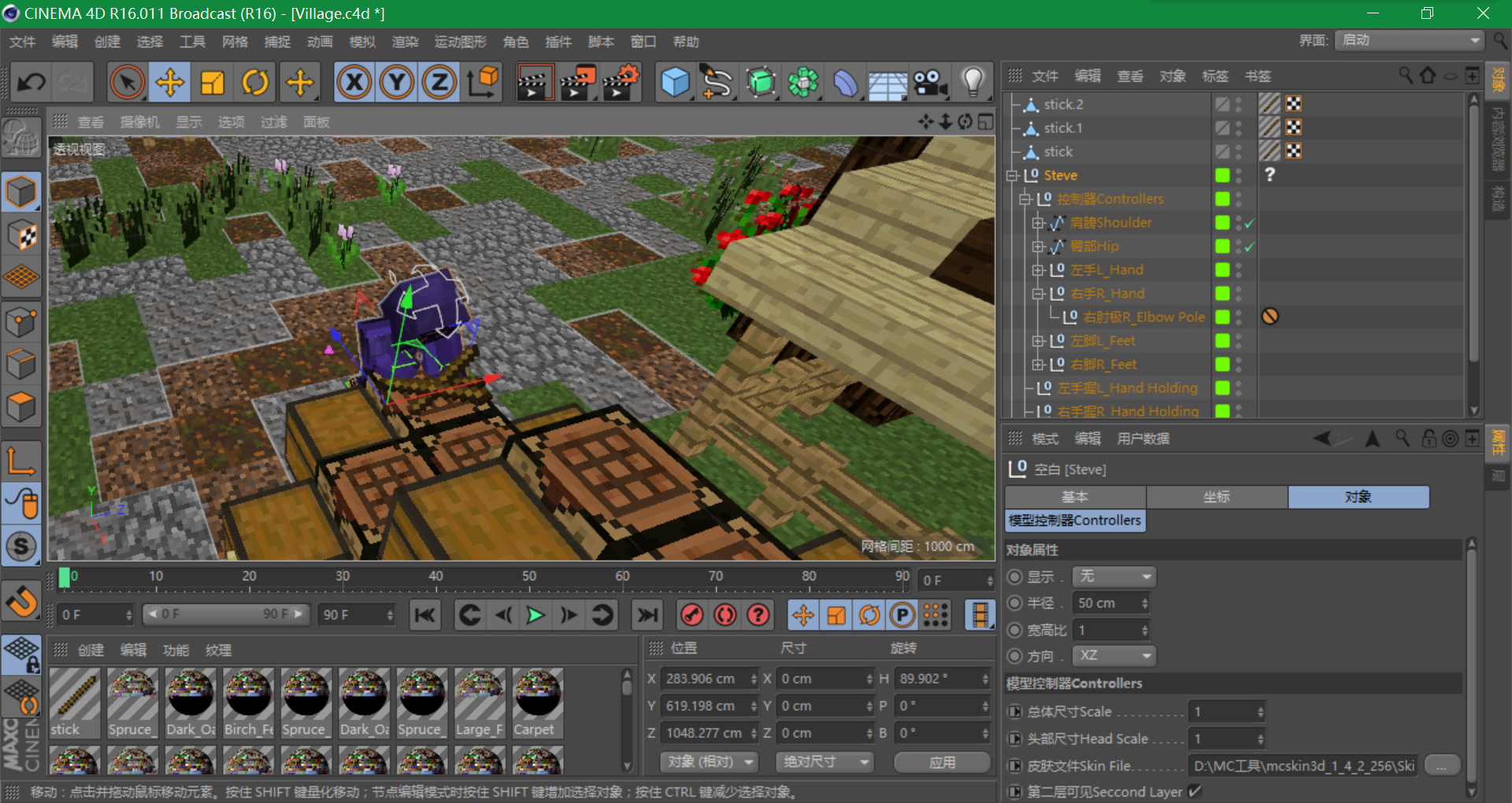
Task: Activate the Scale tool in top toolbar
Action: pos(213,82)
